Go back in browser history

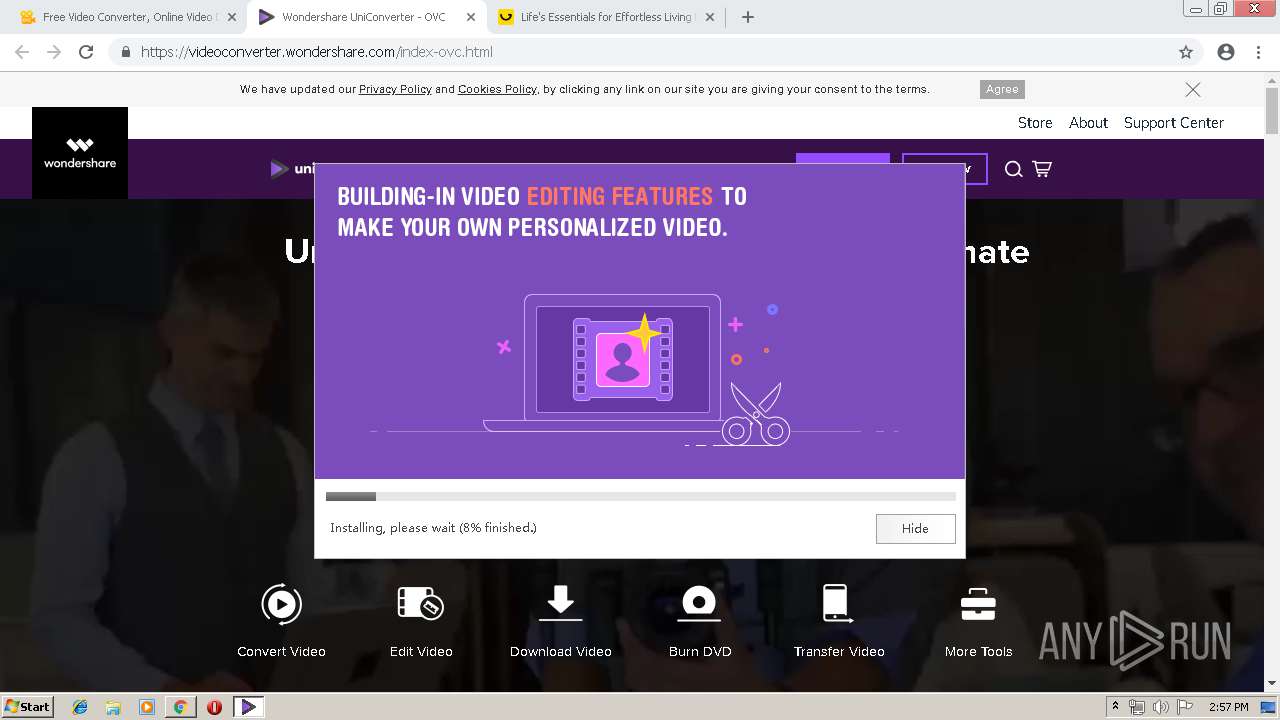(22, 52)
